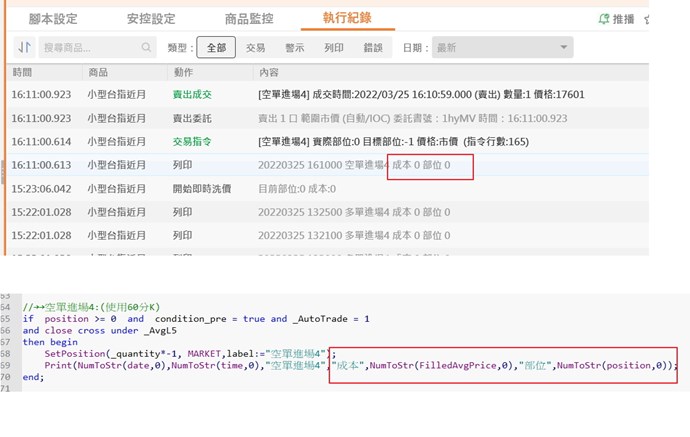690x437 pixels.
Task: Click the 搜尋商品 search input field
Action: tap(88, 47)
